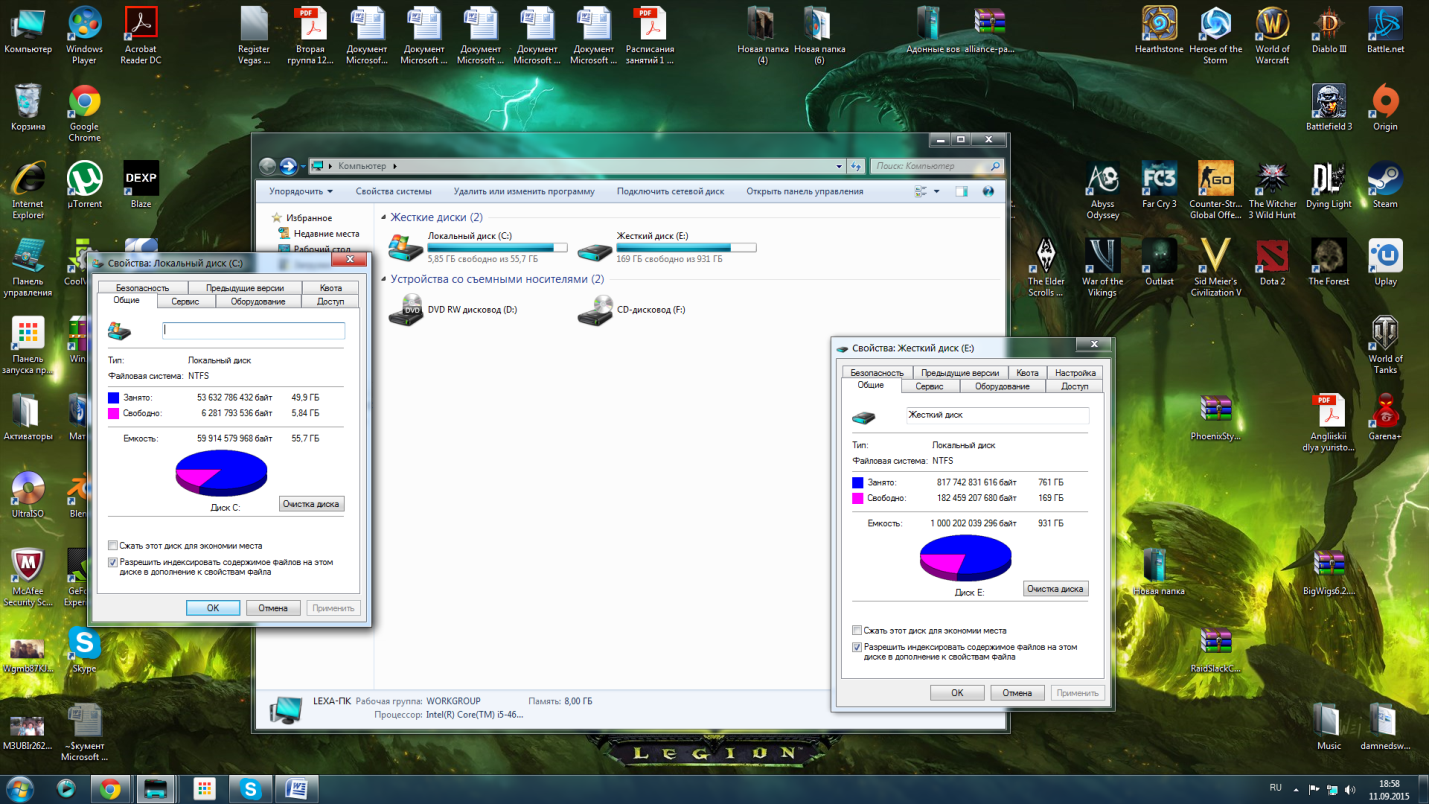1429x804 pixels.
Task: Select the CD drive (F:) icon
Action: tap(595, 310)
